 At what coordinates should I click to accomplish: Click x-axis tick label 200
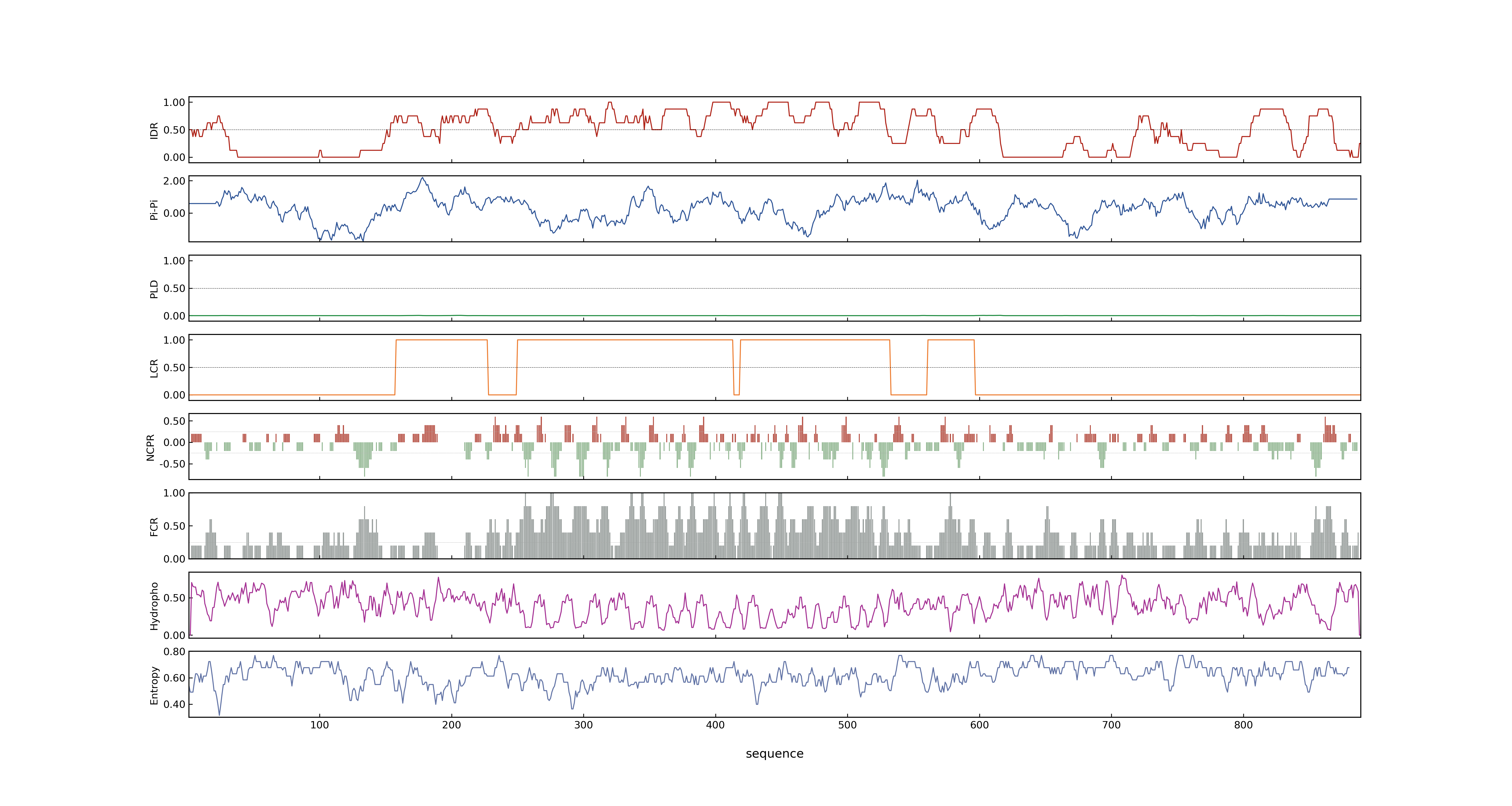[451, 725]
